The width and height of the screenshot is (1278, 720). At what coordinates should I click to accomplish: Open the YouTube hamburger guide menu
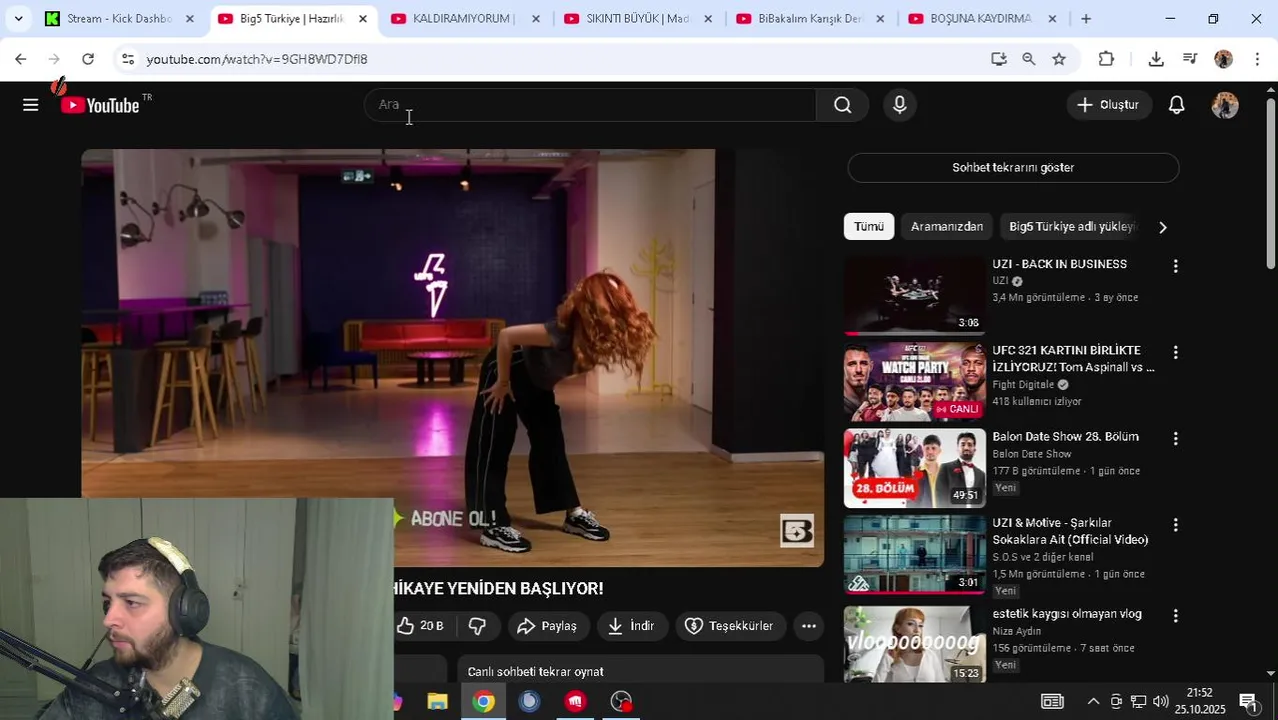pyautogui.click(x=31, y=105)
